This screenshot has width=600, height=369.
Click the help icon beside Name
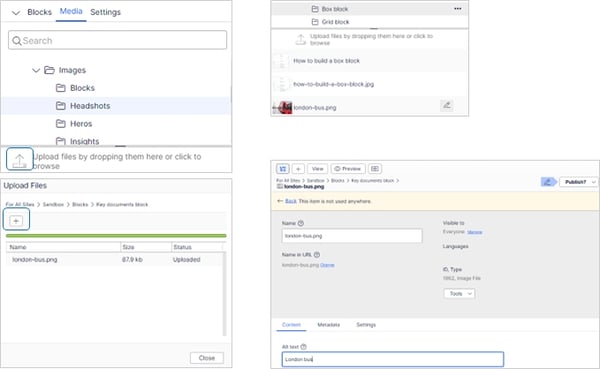click(x=301, y=223)
